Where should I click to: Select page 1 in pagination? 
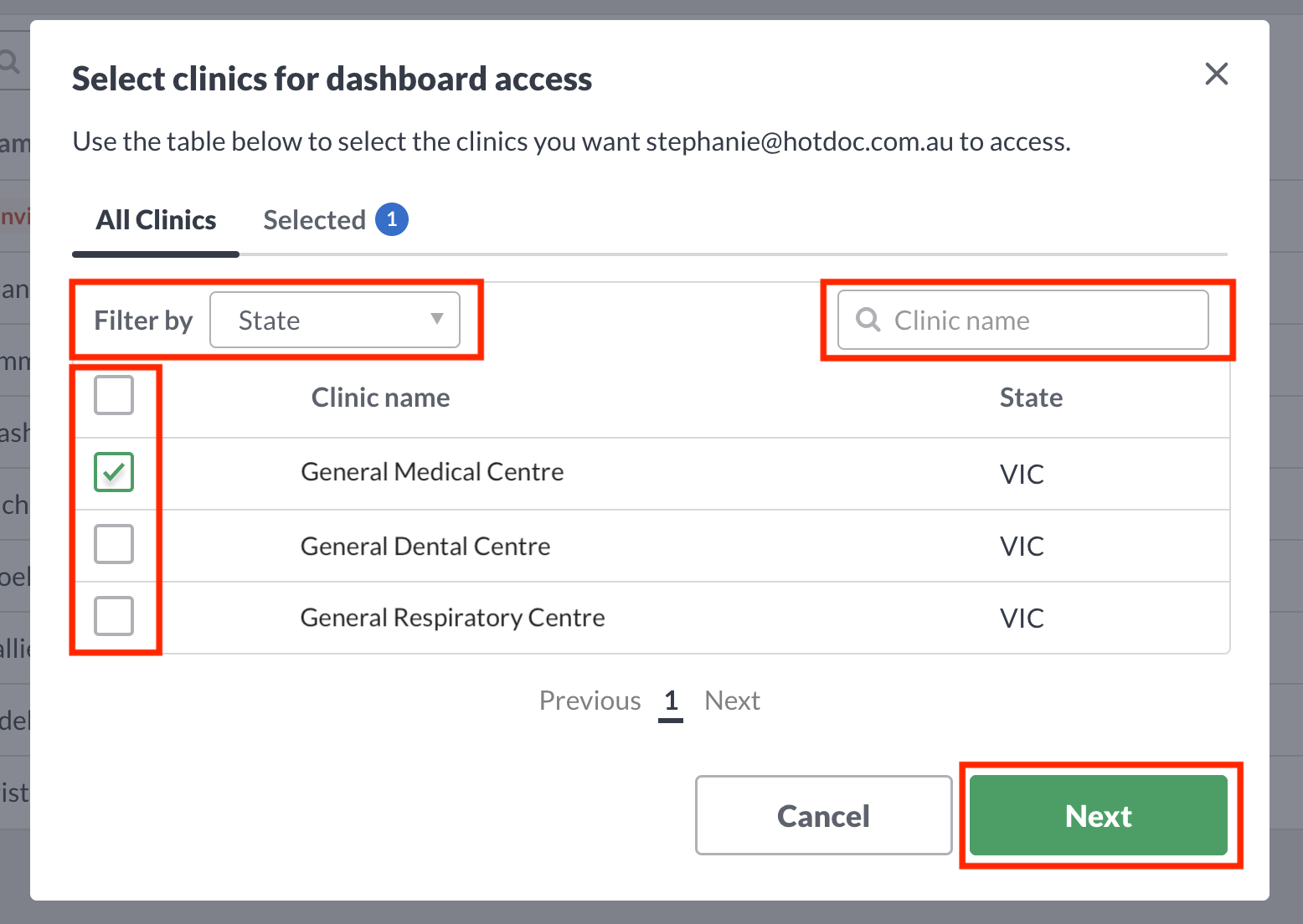pos(670,701)
